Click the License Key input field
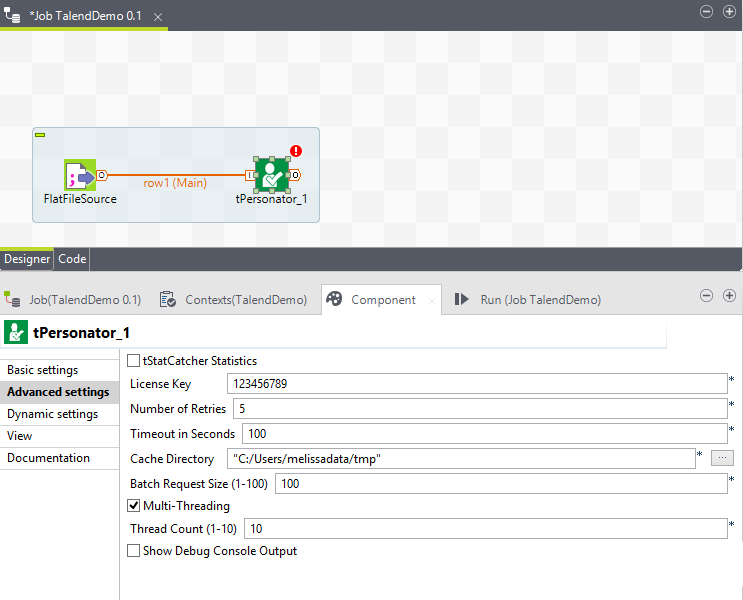The width and height of the screenshot is (743, 600). coord(475,383)
